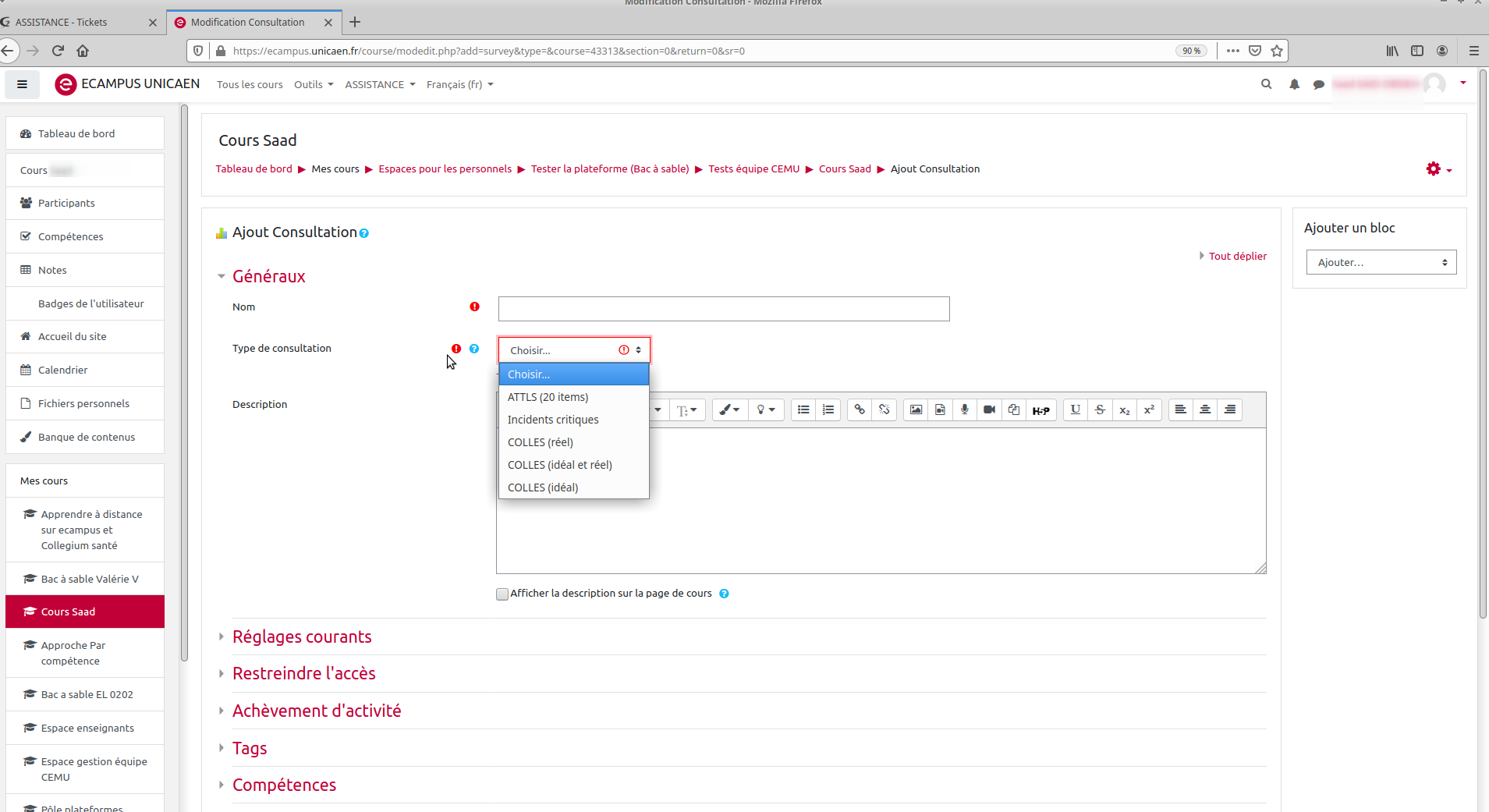The image size is (1489, 812).
Task: Open the 'Ajouter...' block dropdown
Action: [x=1381, y=263]
